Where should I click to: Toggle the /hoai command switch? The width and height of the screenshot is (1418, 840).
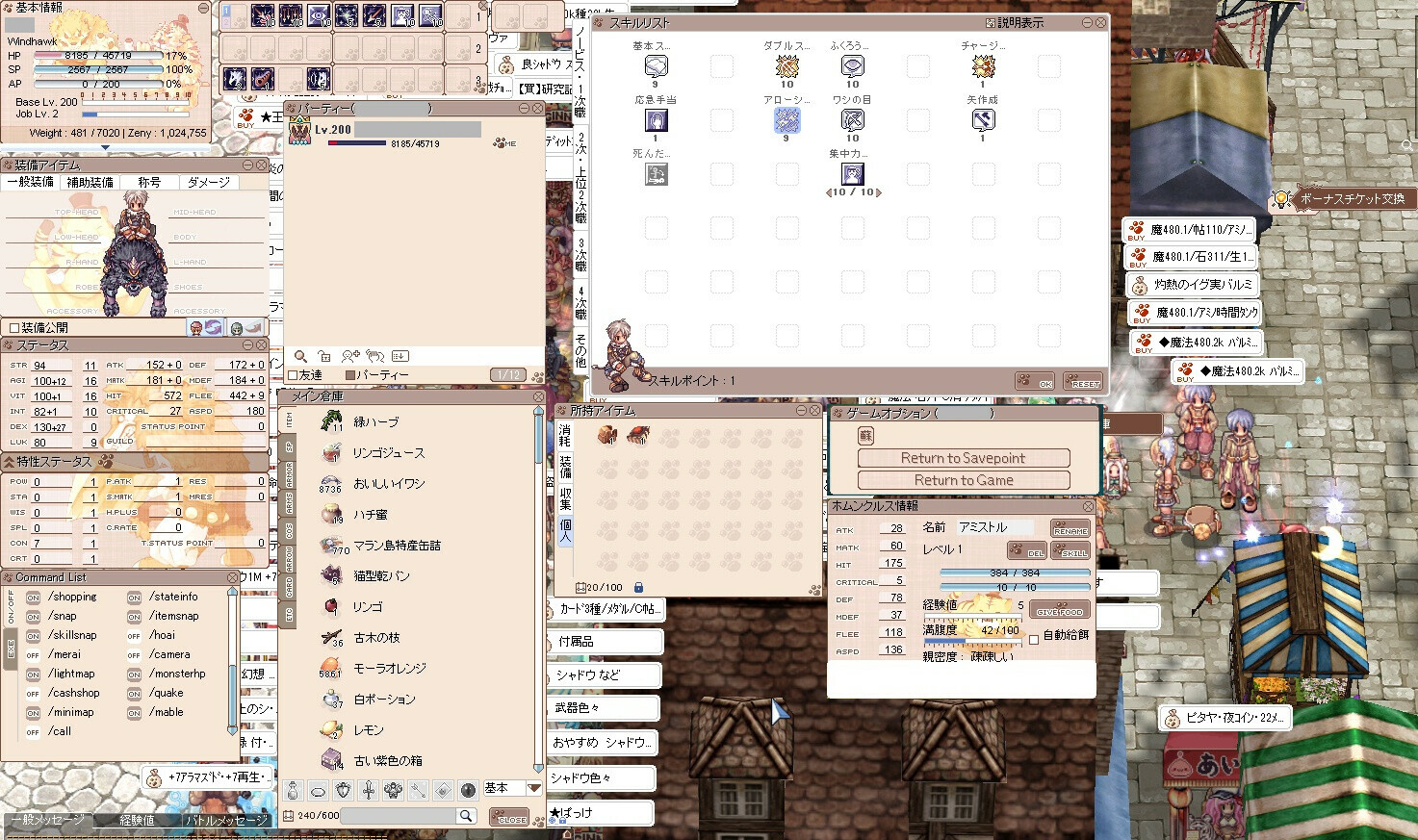134,636
